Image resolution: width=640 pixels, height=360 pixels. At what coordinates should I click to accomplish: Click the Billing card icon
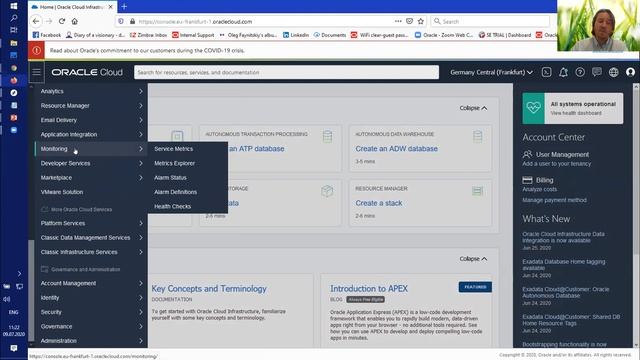pyautogui.click(x=527, y=180)
